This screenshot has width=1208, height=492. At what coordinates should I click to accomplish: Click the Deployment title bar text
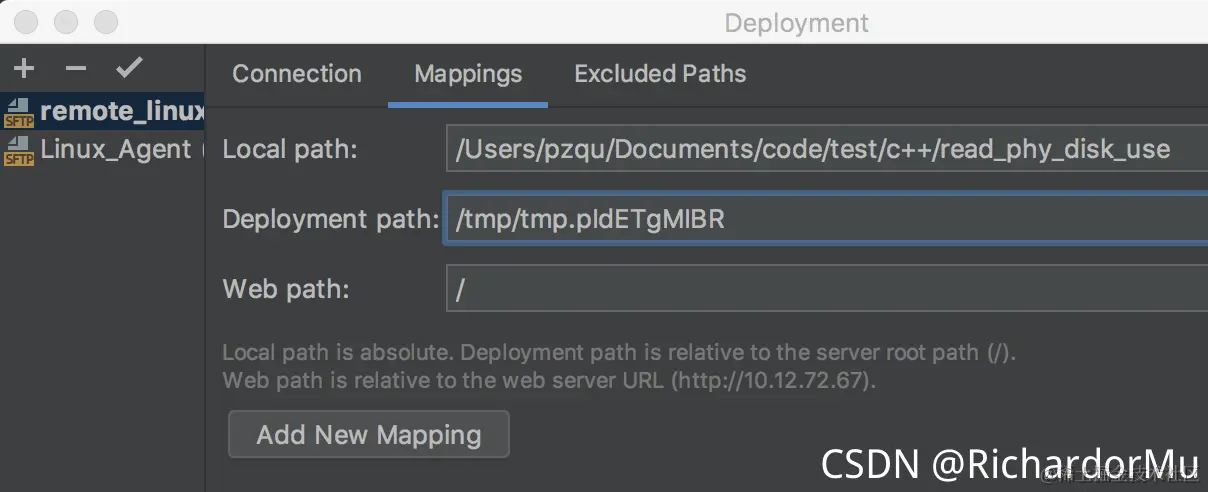[797, 23]
